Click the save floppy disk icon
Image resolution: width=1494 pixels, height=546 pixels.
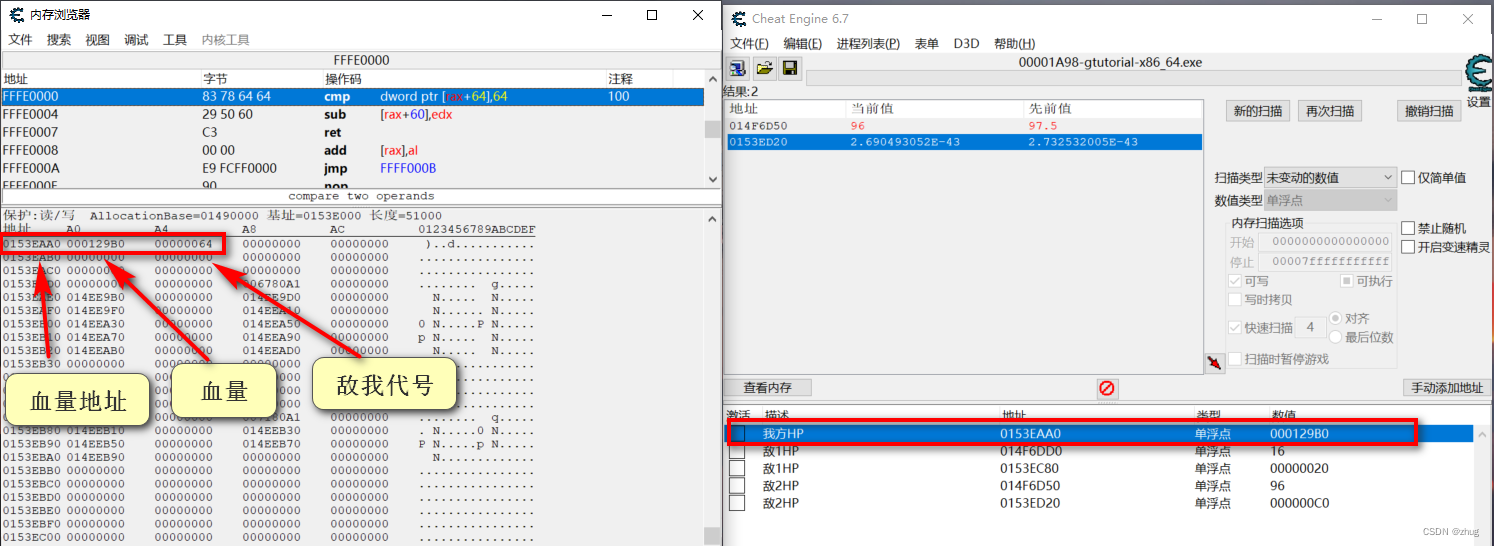(790, 69)
